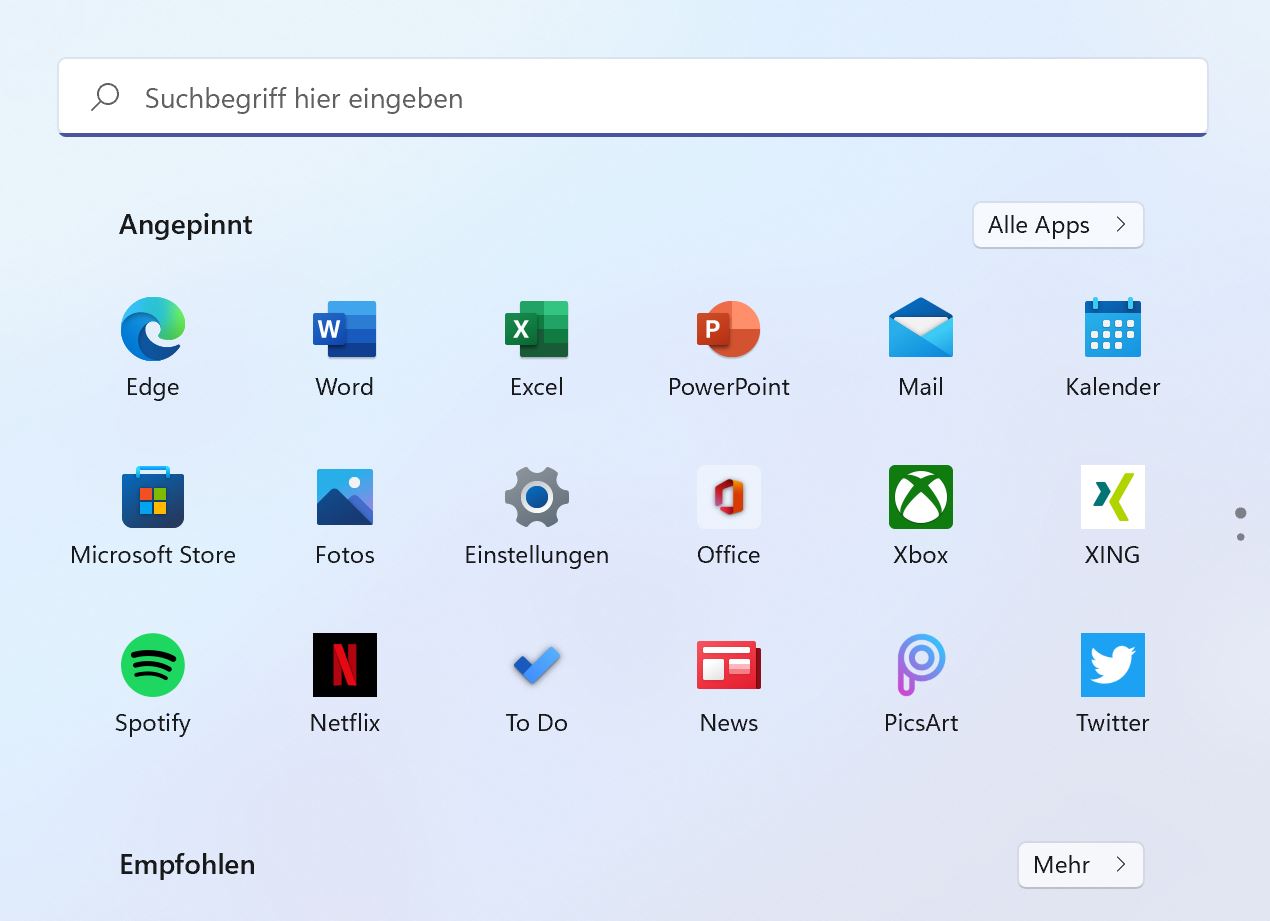Click the magnifier search icon
This screenshot has height=921, width=1270.
click(105, 97)
